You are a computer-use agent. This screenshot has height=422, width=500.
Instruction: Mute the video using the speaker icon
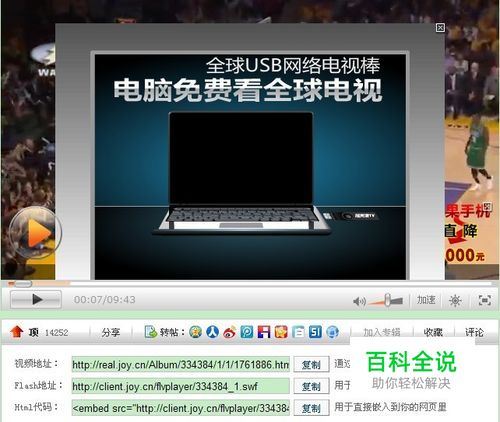[359, 301]
